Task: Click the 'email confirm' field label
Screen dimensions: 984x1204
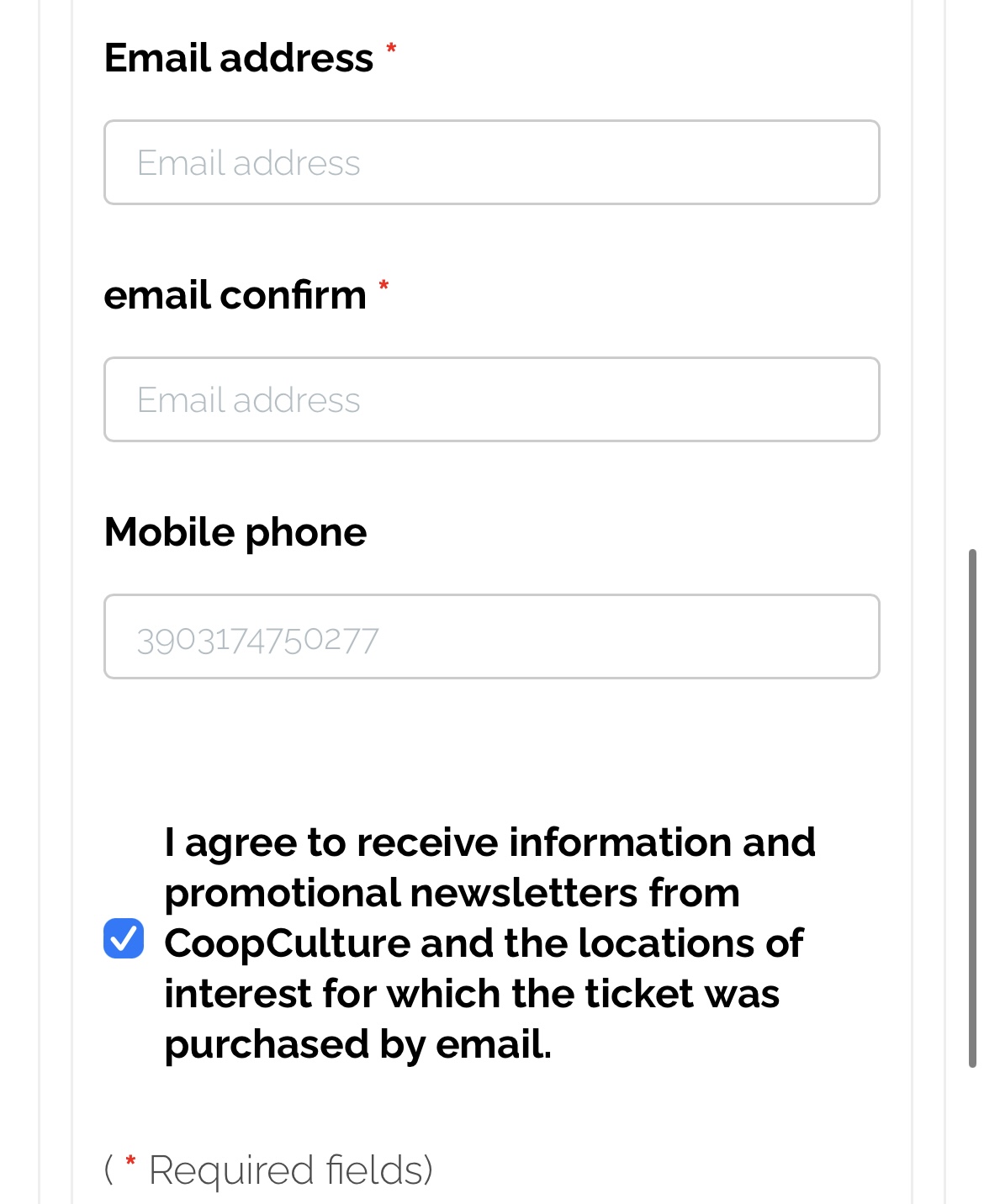Action: click(x=235, y=295)
